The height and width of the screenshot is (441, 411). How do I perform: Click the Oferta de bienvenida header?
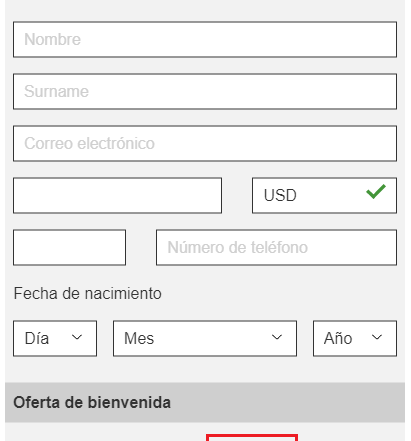205,402
